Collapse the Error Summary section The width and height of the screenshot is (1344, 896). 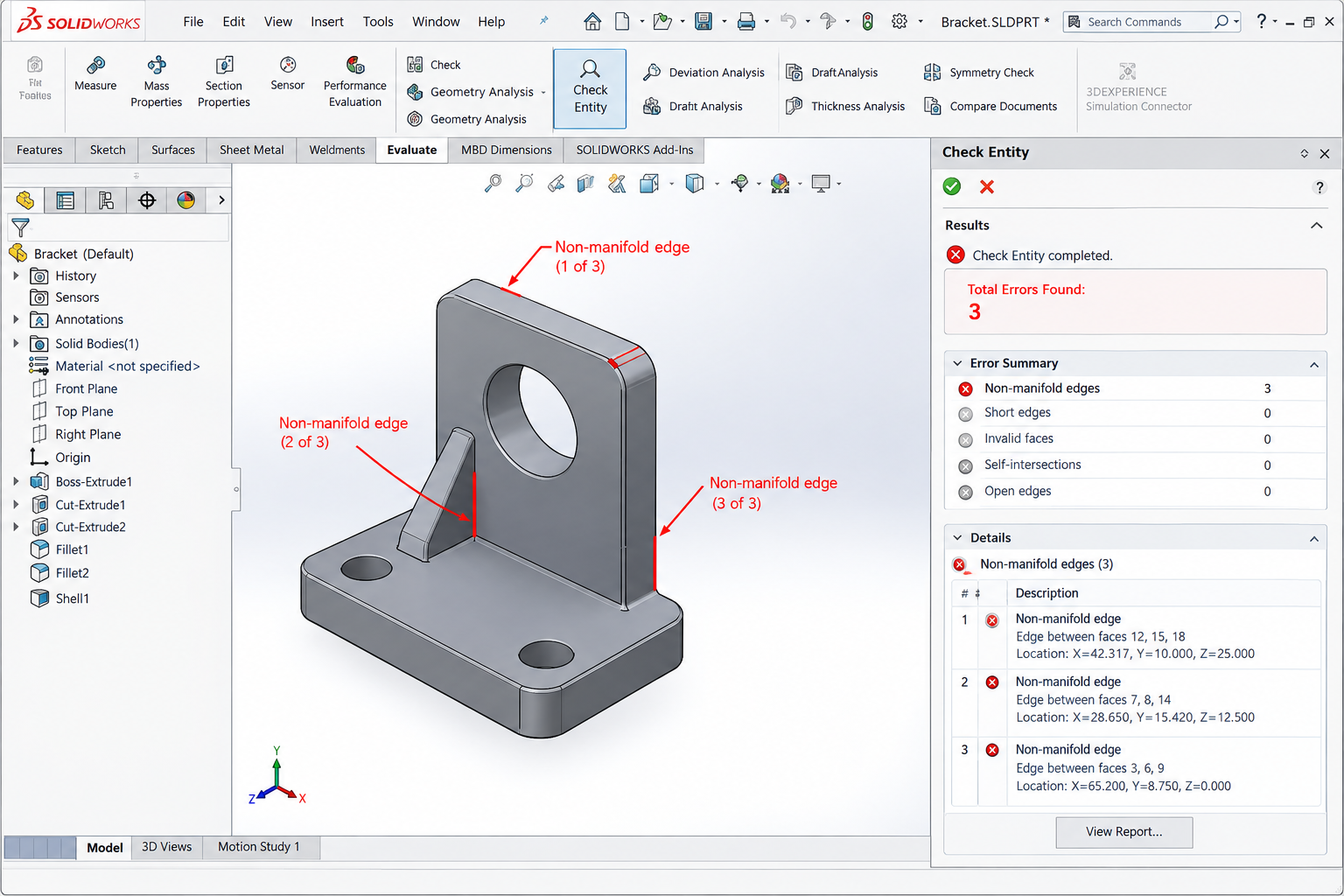pos(1314,364)
